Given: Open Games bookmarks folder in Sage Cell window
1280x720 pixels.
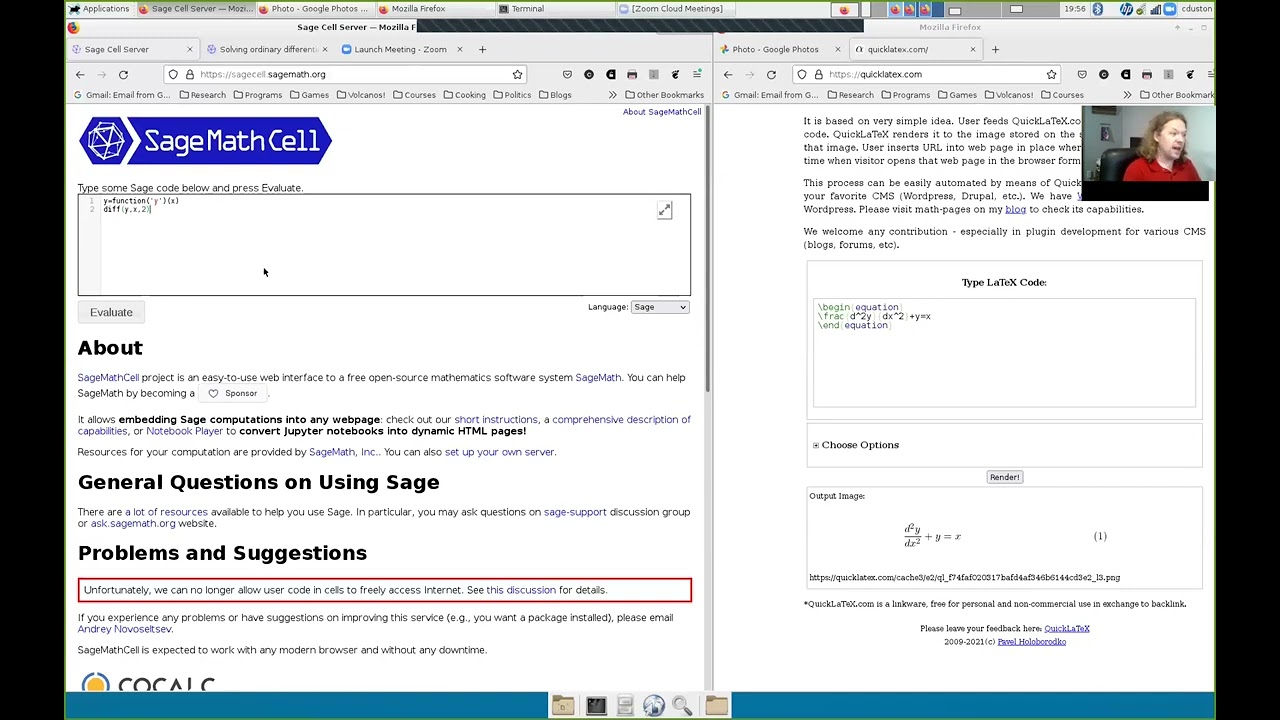Looking at the screenshot, I should tap(309, 95).
